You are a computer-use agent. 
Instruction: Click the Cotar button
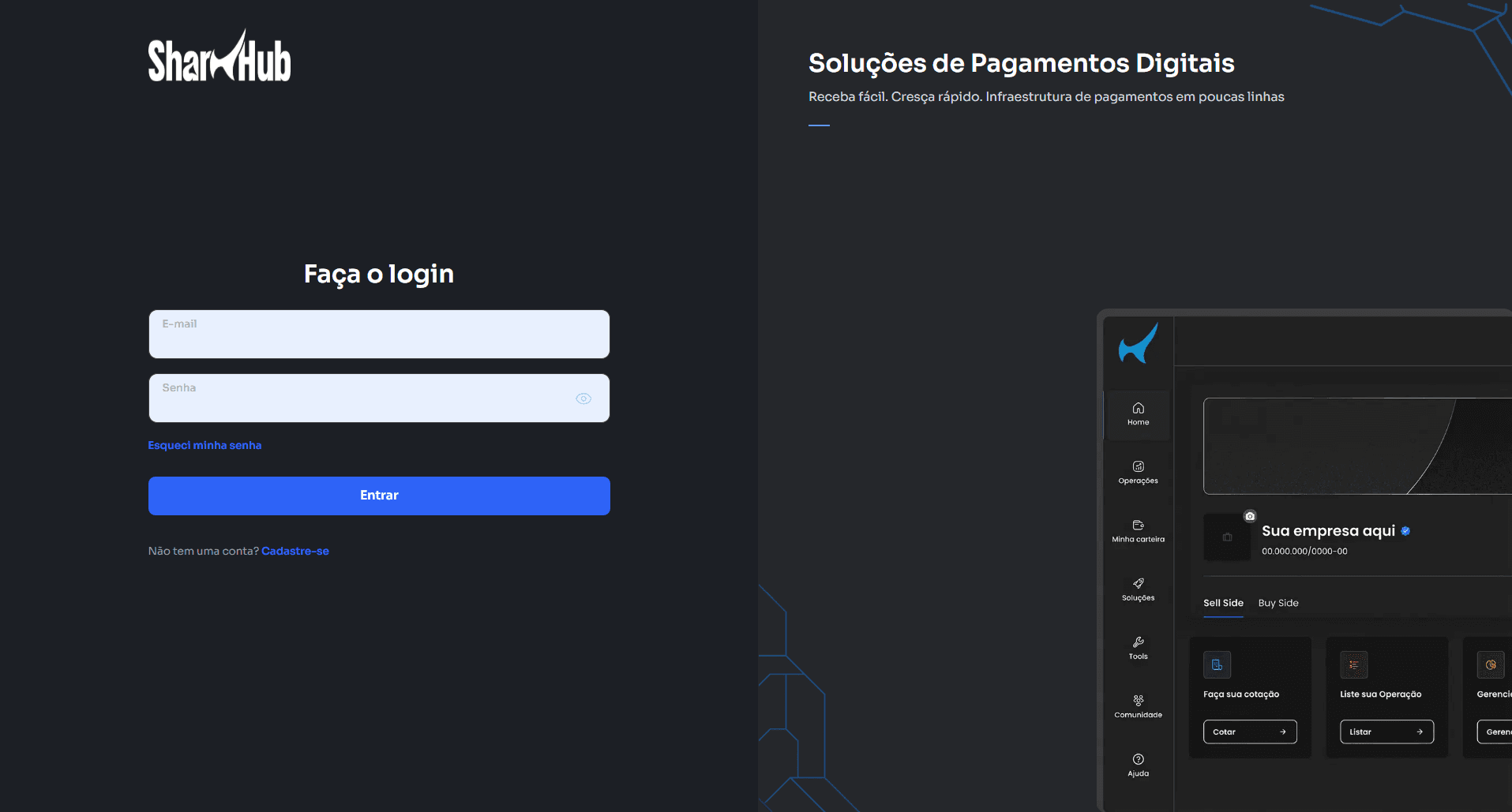(x=1250, y=732)
